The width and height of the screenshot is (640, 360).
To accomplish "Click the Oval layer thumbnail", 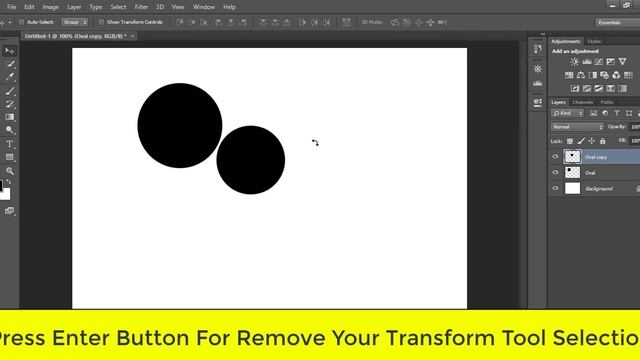I will pos(572,172).
